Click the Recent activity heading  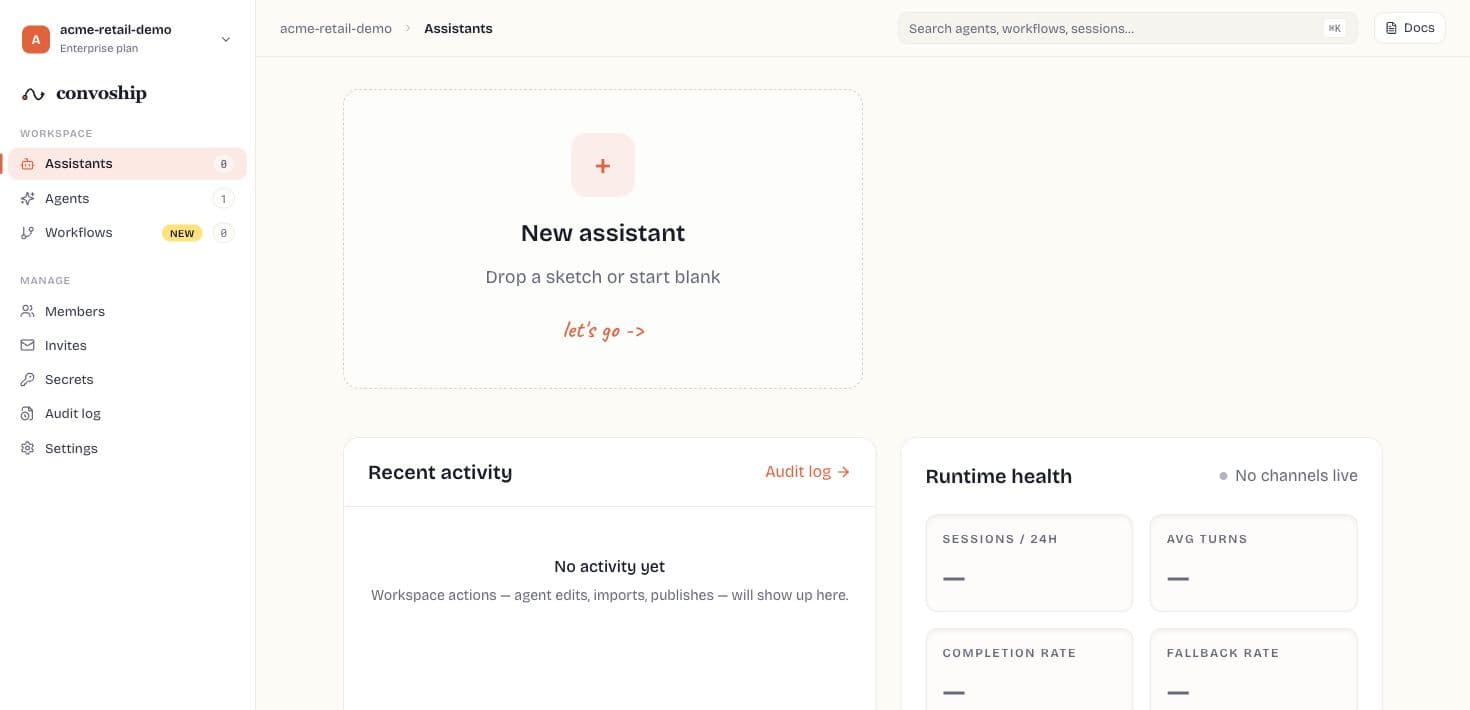[440, 472]
